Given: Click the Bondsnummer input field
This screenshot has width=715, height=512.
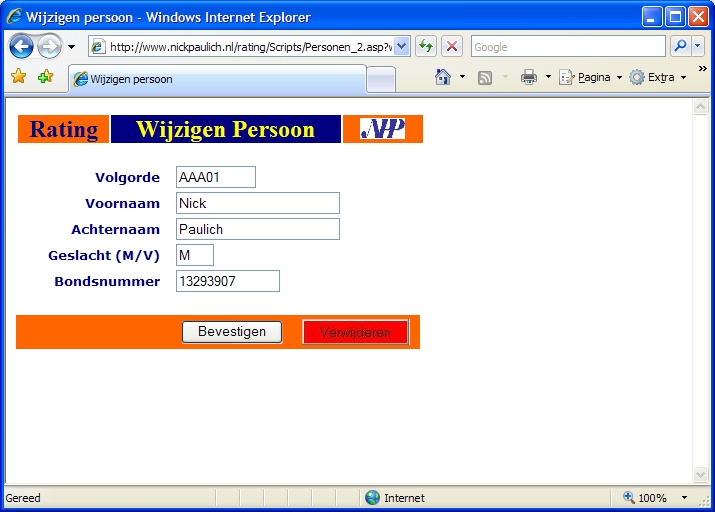Looking at the screenshot, I should coord(227,282).
